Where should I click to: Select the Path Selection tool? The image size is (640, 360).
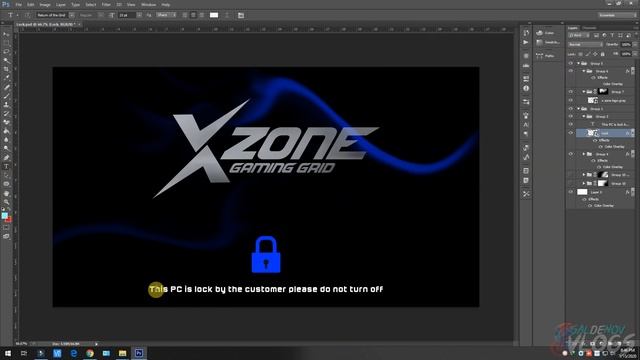[x=7, y=175]
